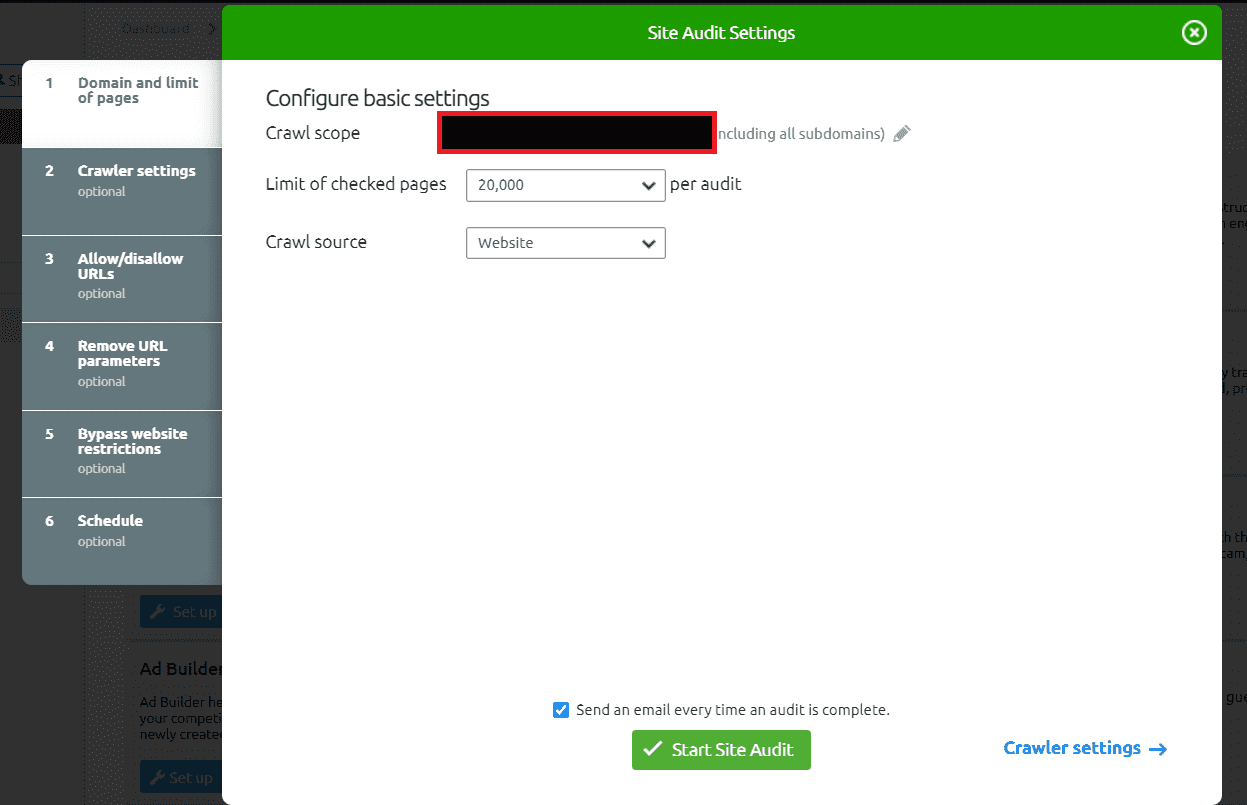Click the pencil icon to edit crawl scope
Viewport: 1247px width, 805px height.
click(x=902, y=134)
